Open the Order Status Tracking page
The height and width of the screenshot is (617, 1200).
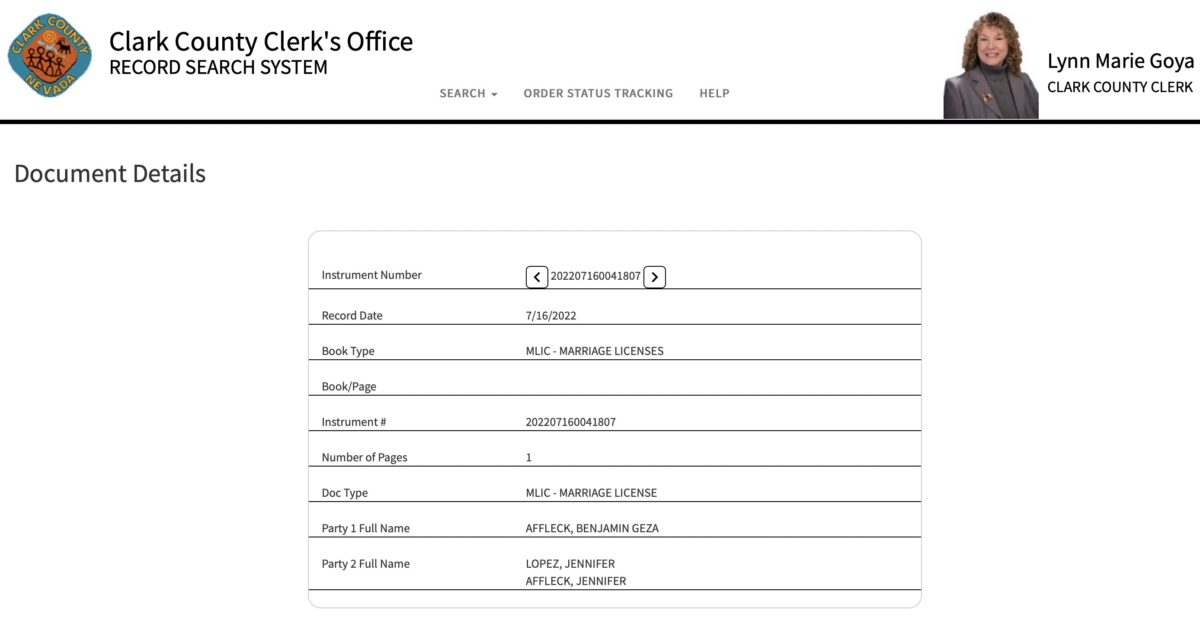pos(598,93)
